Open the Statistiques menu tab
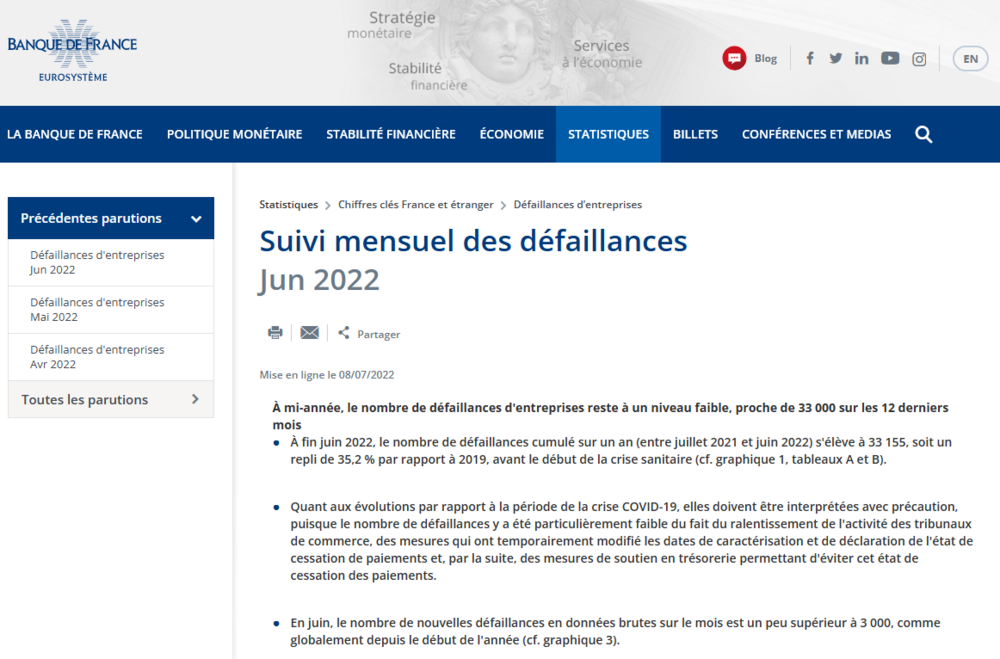The height and width of the screenshot is (659, 1000). (x=608, y=134)
